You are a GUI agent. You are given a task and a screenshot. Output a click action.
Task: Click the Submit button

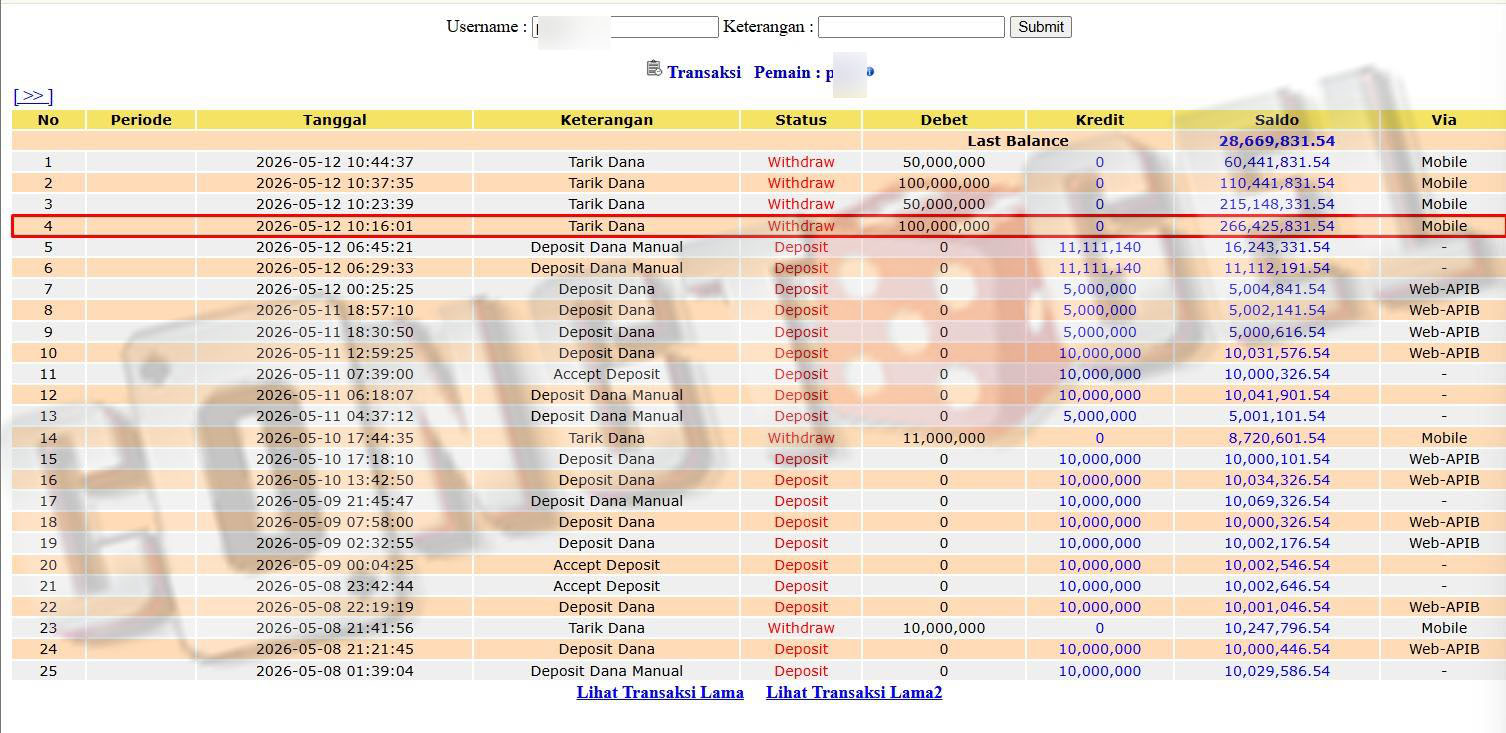[x=1040, y=27]
